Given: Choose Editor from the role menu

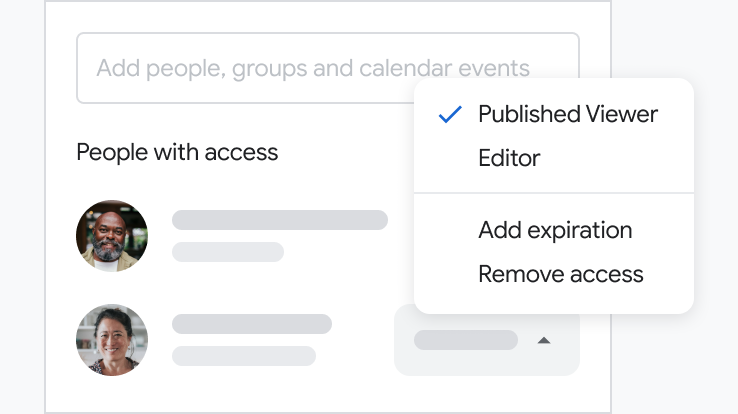Looking at the screenshot, I should [x=509, y=158].
